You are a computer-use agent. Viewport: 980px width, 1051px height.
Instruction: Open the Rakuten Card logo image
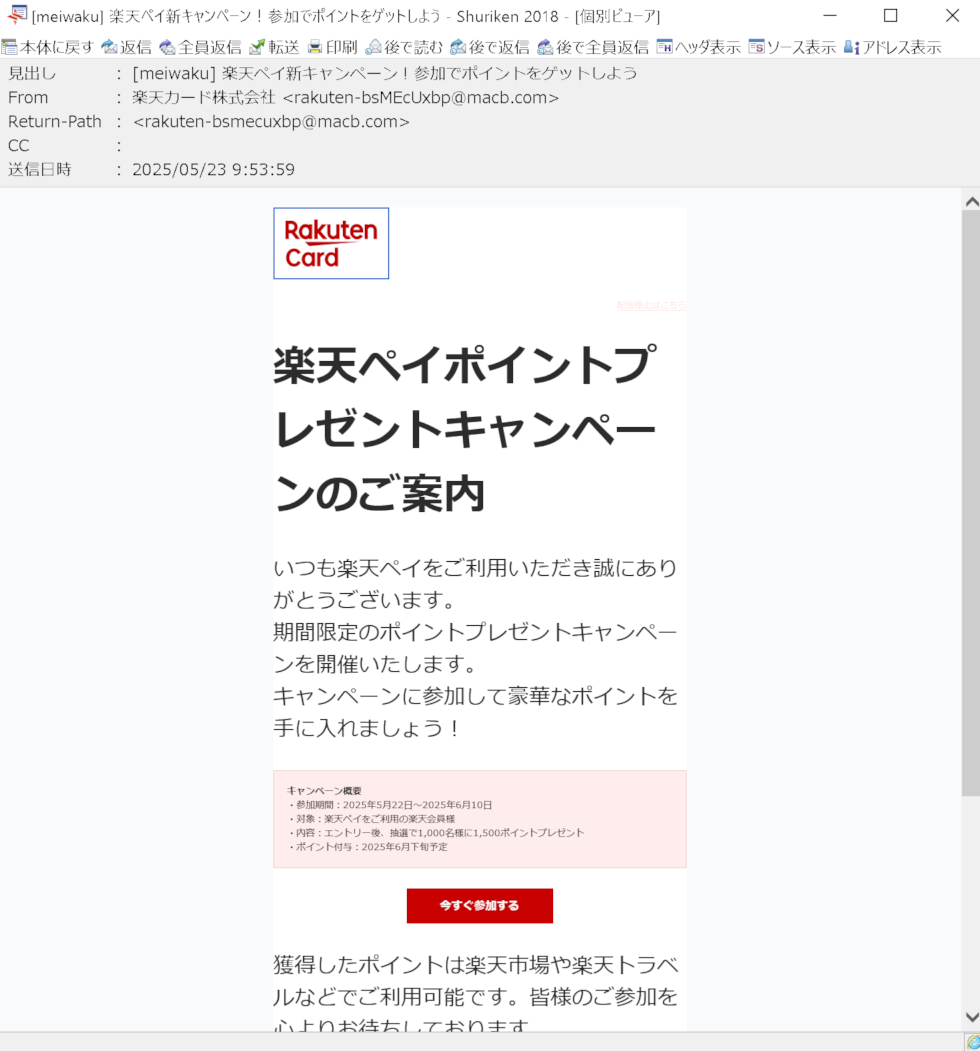point(331,243)
